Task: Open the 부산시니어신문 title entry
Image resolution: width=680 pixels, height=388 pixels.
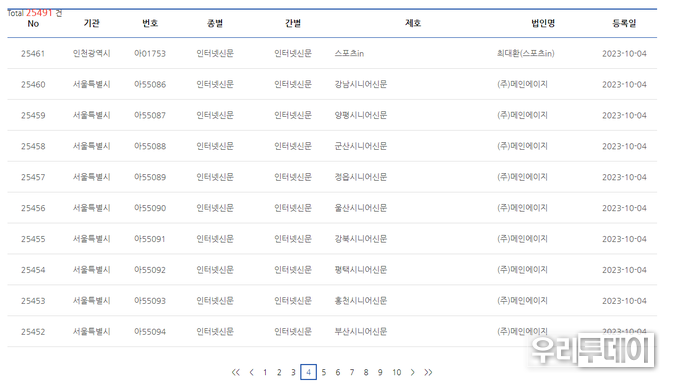Action: 361,332
